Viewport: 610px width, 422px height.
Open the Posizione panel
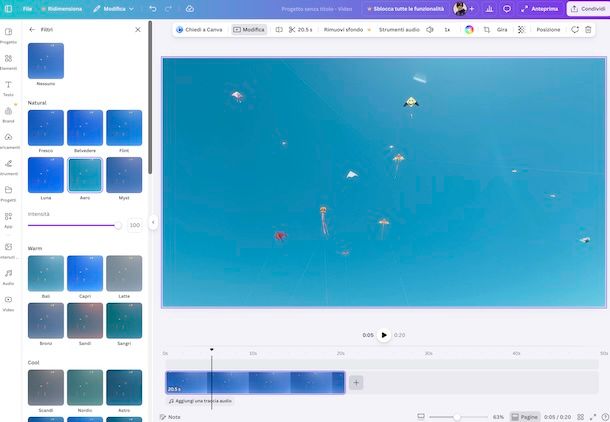click(x=548, y=30)
